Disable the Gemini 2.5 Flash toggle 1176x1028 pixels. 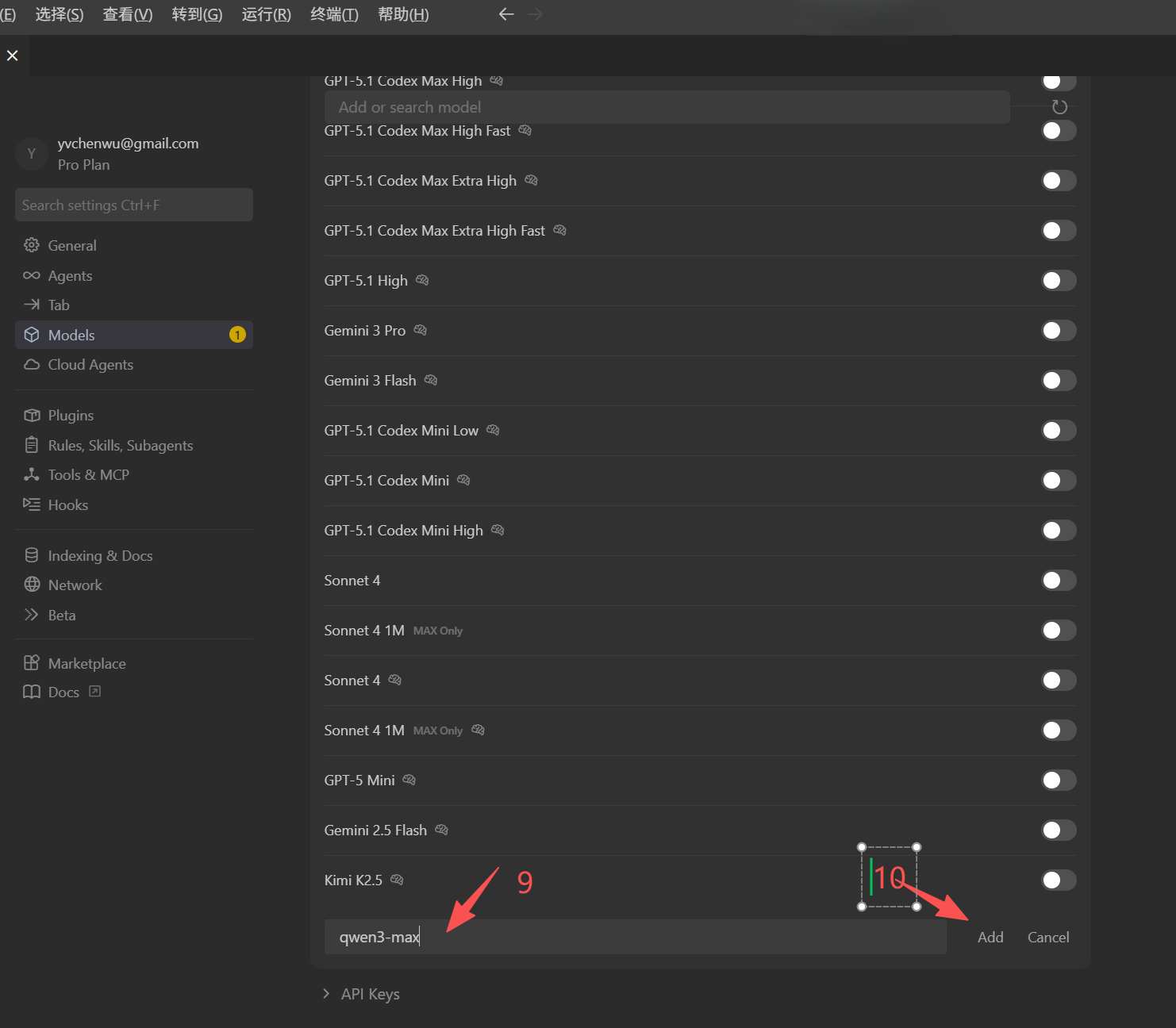[1059, 830]
